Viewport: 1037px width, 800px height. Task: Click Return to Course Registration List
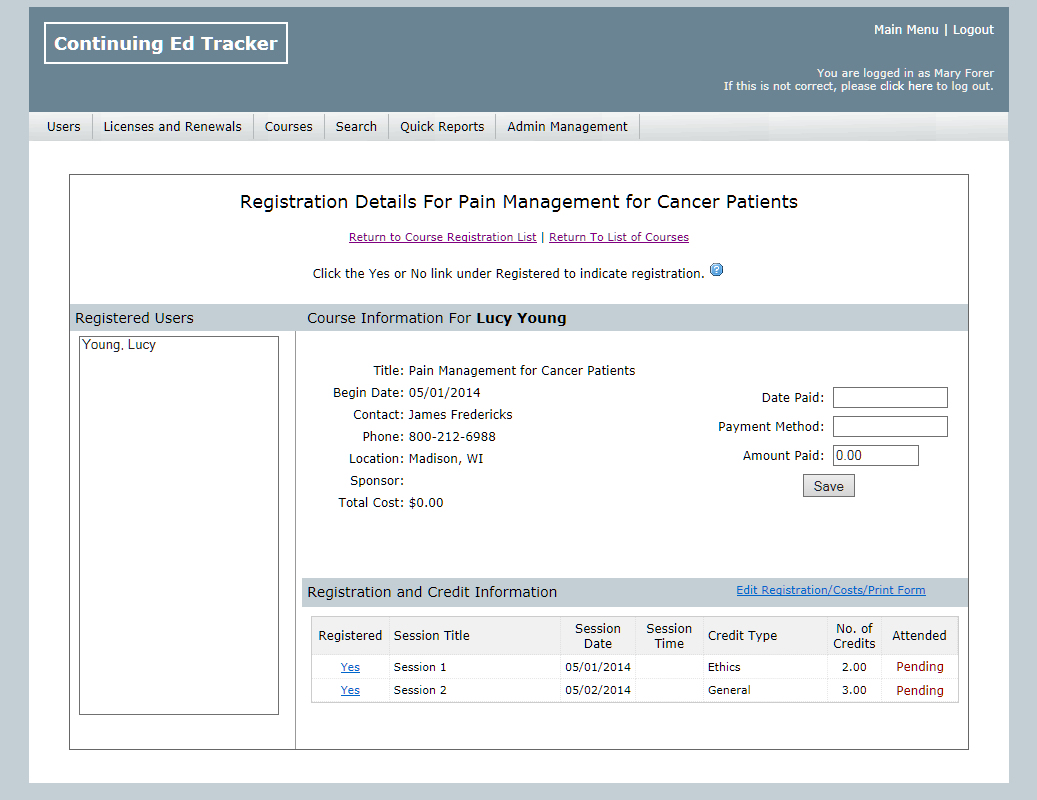coord(442,238)
